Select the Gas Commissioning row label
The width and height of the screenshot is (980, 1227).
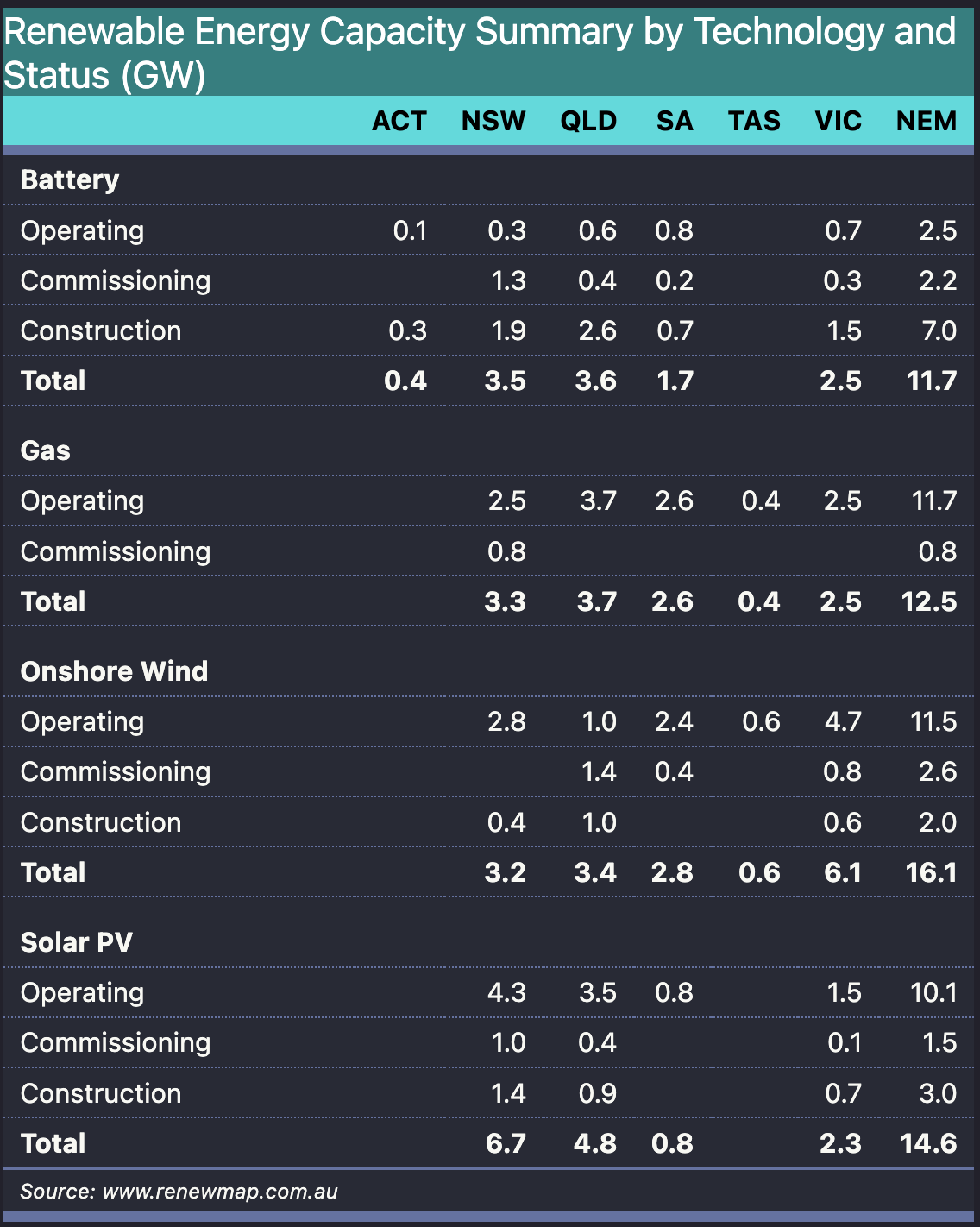(116, 551)
